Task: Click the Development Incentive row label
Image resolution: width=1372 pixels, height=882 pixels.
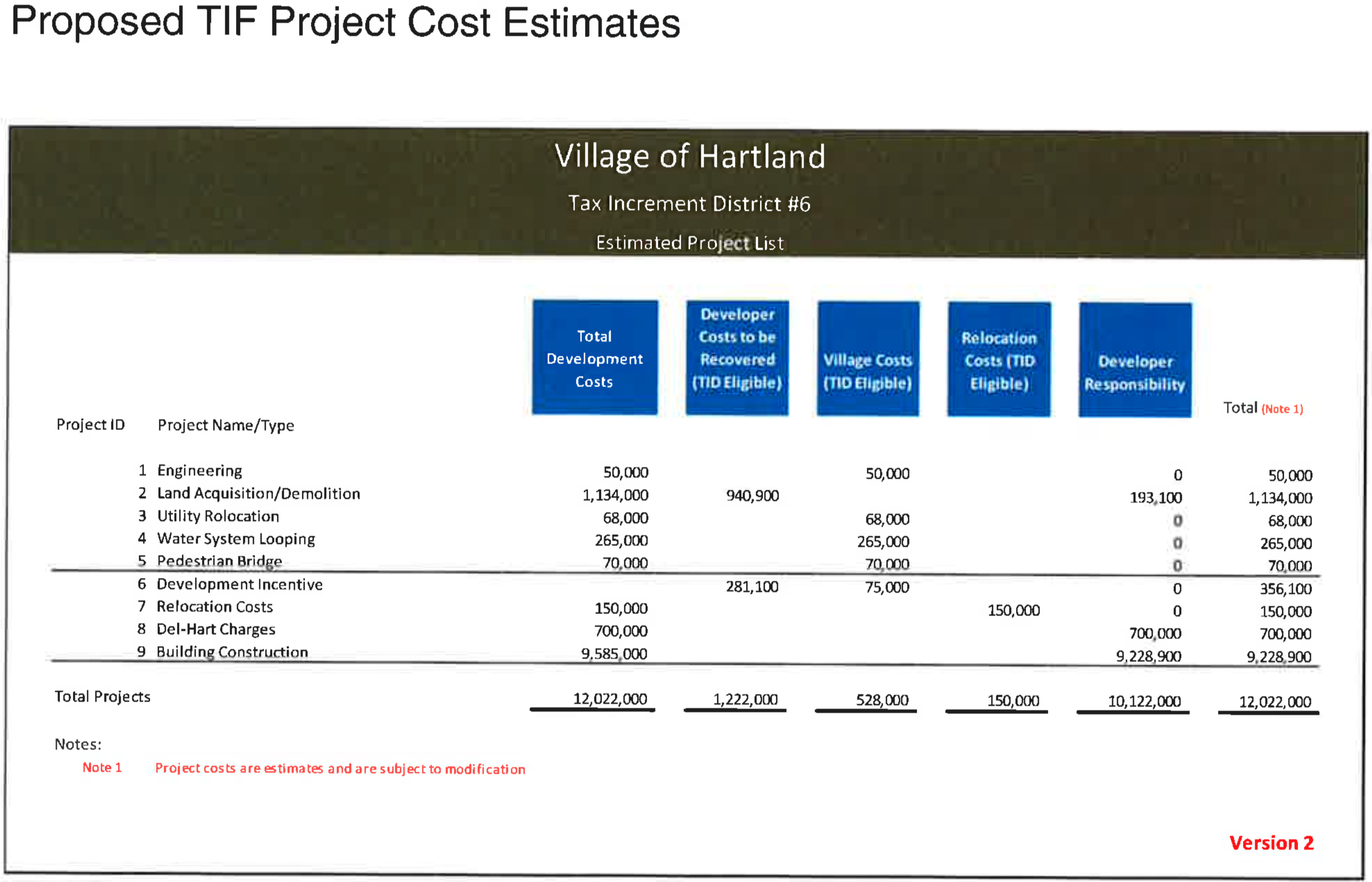Action: (x=239, y=584)
